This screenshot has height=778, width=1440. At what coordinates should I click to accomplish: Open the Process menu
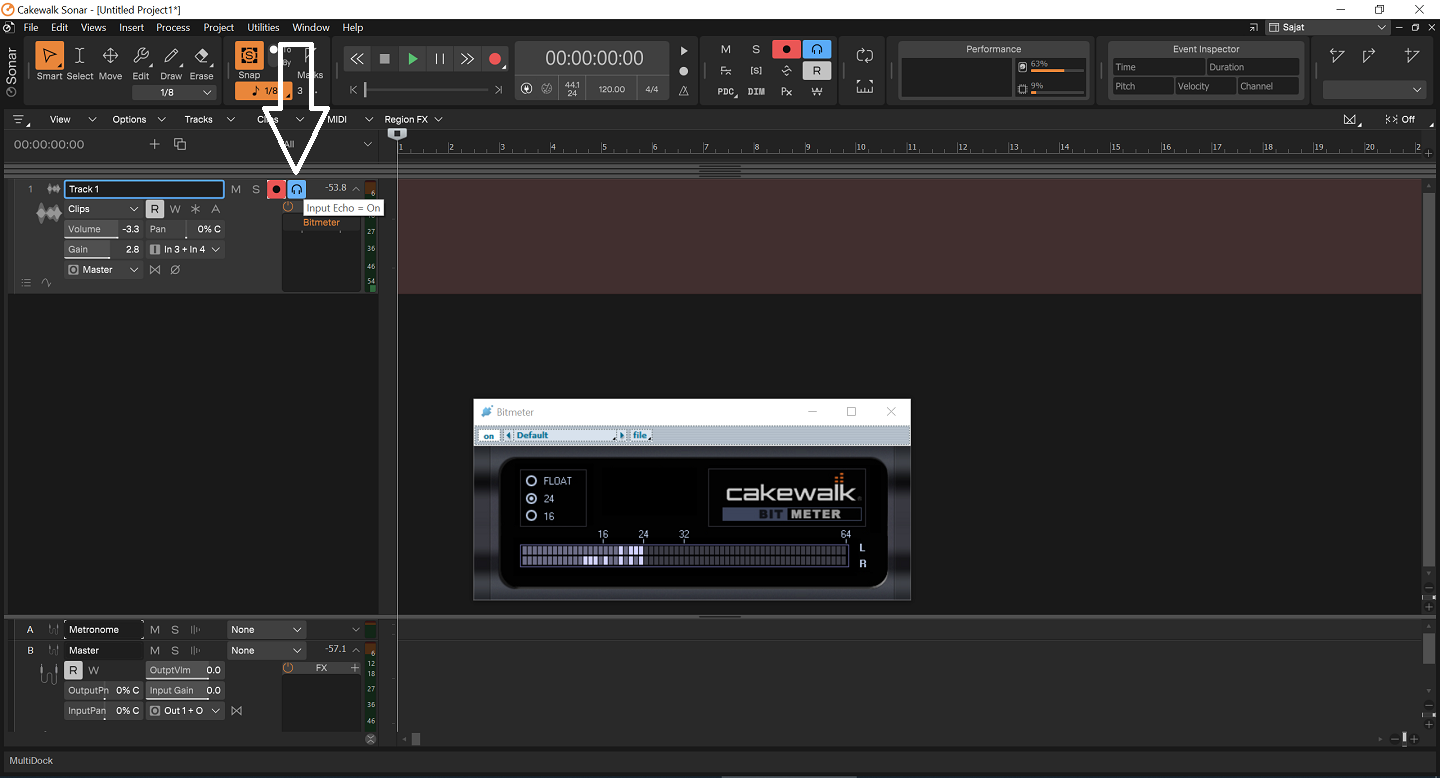[172, 27]
